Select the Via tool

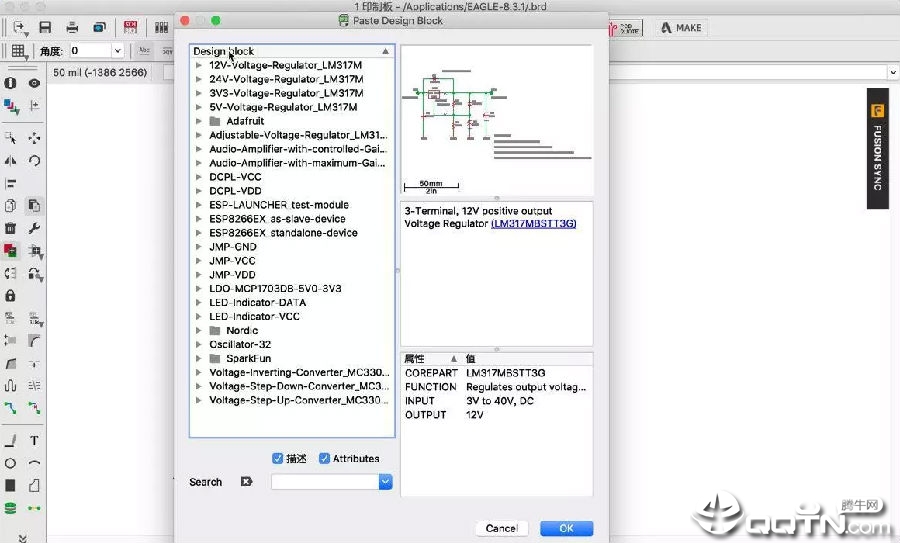(10, 508)
